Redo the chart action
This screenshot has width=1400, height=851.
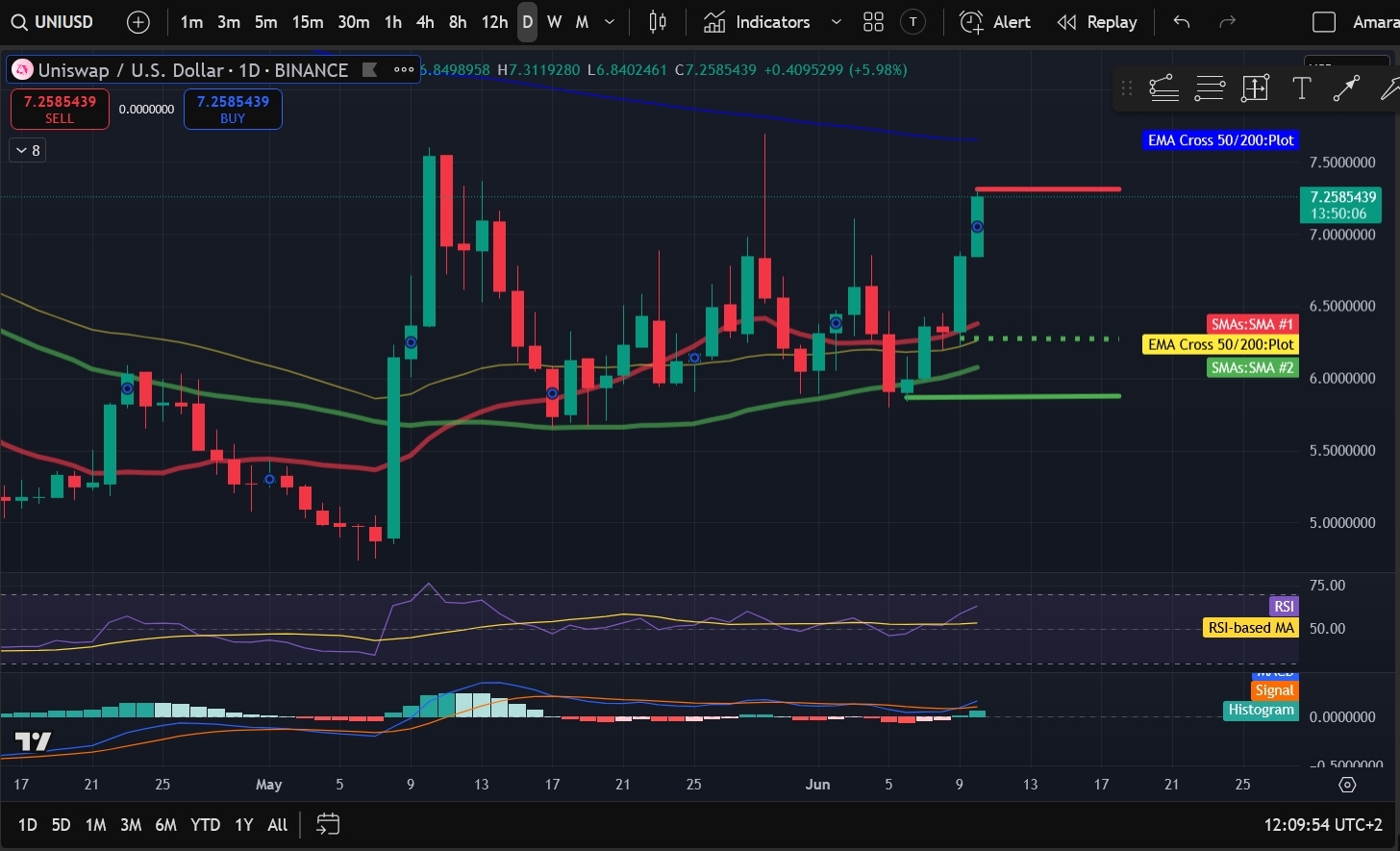[x=1227, y=22]
